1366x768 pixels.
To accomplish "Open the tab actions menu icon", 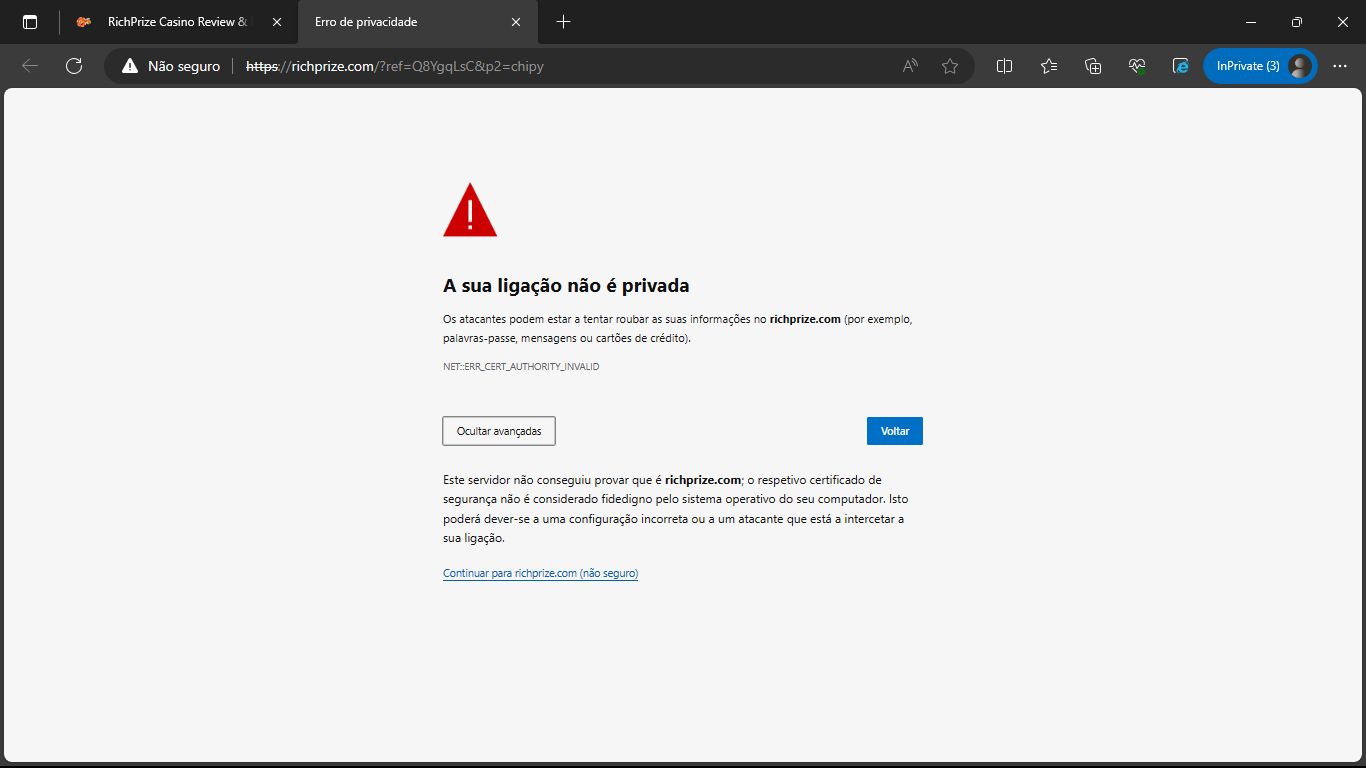I will pos(30,22).
